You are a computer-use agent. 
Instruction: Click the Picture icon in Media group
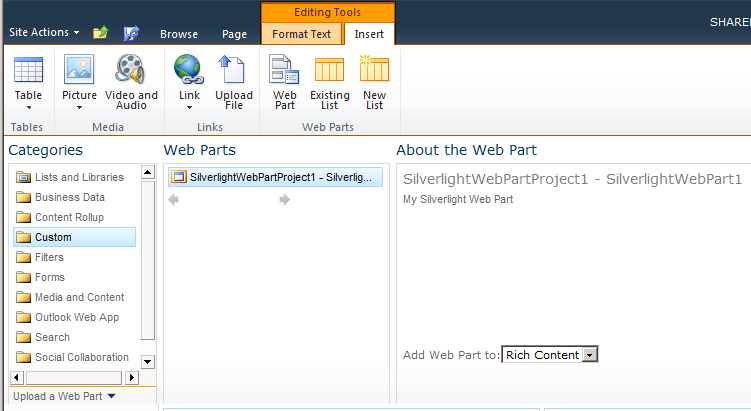tap(79, 70)
